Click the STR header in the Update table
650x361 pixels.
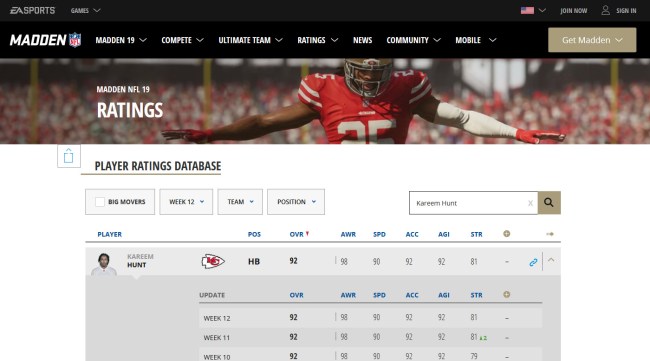coord(476,295)
